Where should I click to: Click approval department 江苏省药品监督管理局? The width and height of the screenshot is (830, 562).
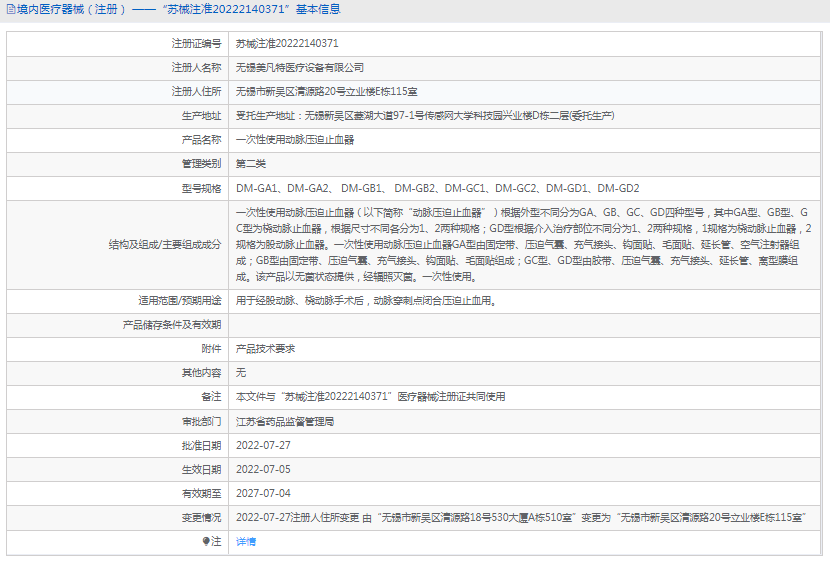click(x=285, y=421)
